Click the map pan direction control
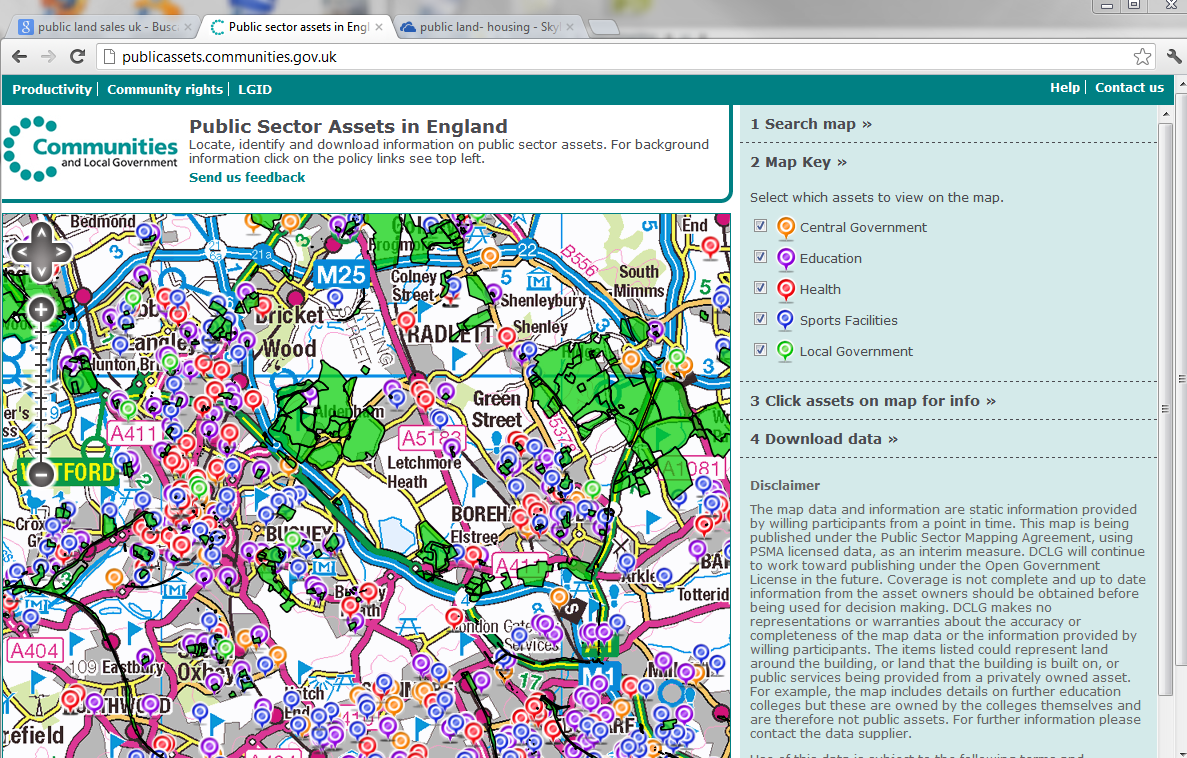 point(41,252)
